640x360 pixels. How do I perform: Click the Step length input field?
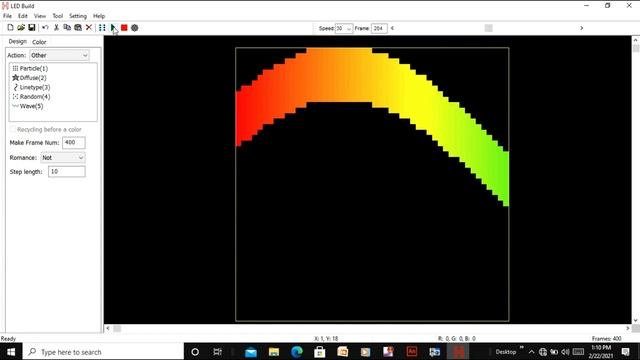[x=67, y=171]
